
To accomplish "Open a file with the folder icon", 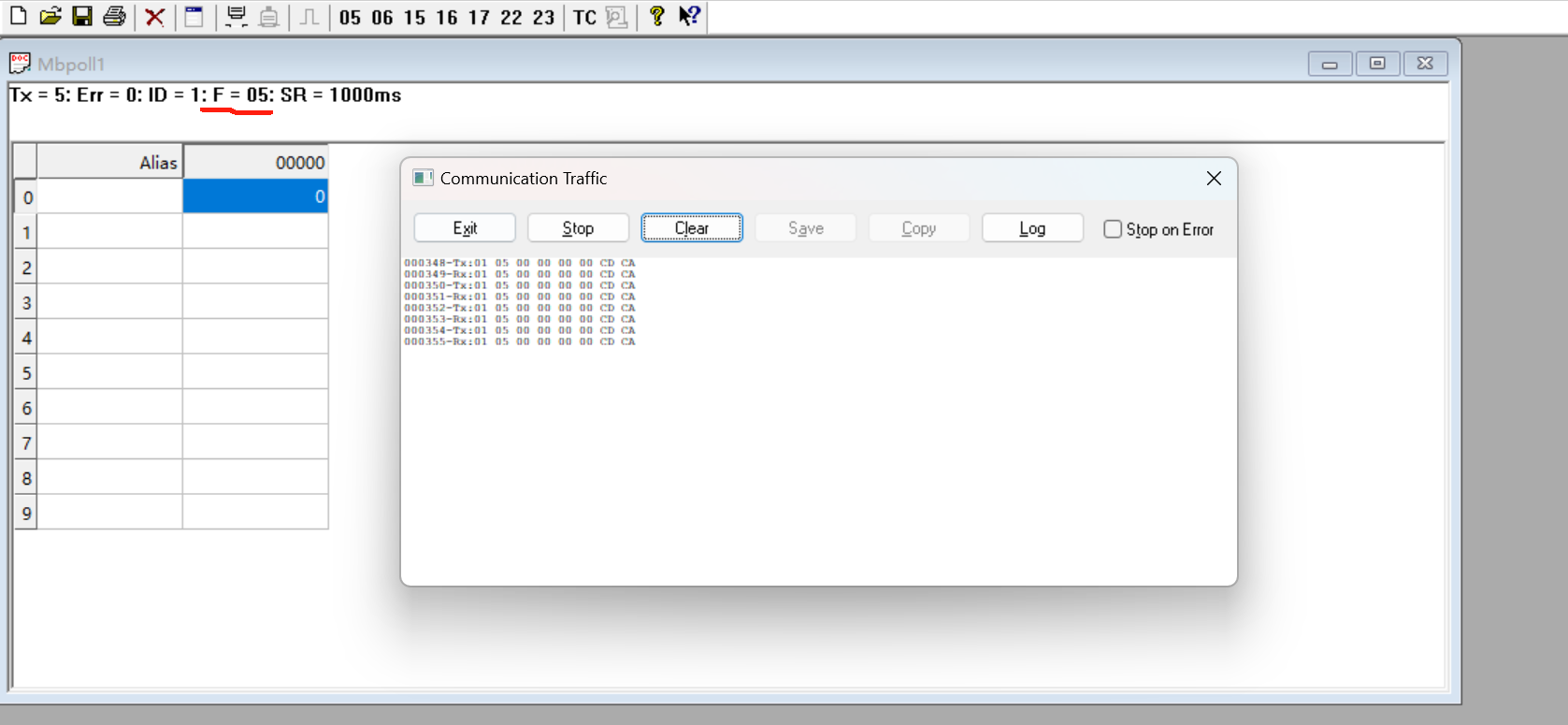I will (50, 16).
